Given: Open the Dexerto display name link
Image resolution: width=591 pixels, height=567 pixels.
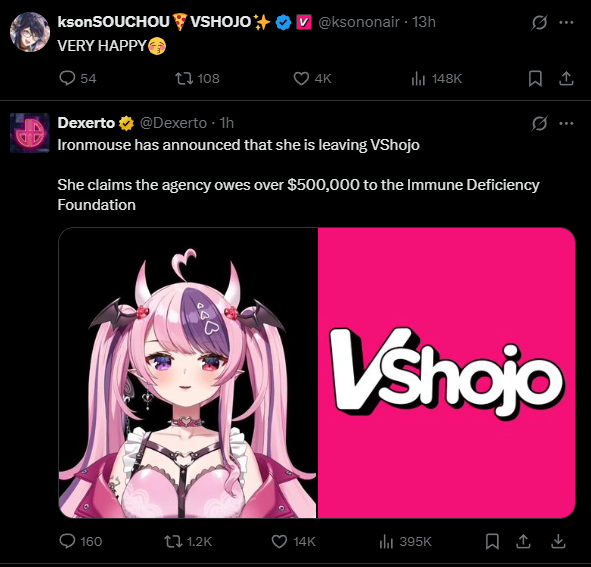Looking at the screenshot, I should [86, 123].
